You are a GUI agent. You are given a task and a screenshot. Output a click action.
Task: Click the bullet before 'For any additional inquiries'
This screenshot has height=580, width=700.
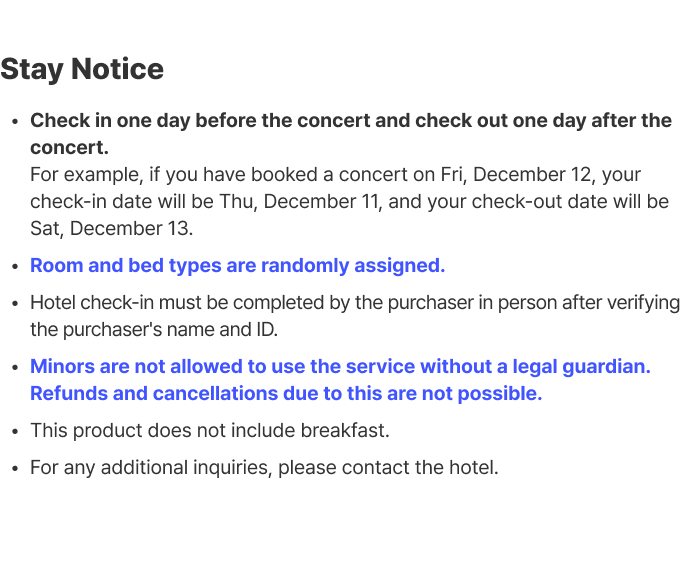pos(15,468)
